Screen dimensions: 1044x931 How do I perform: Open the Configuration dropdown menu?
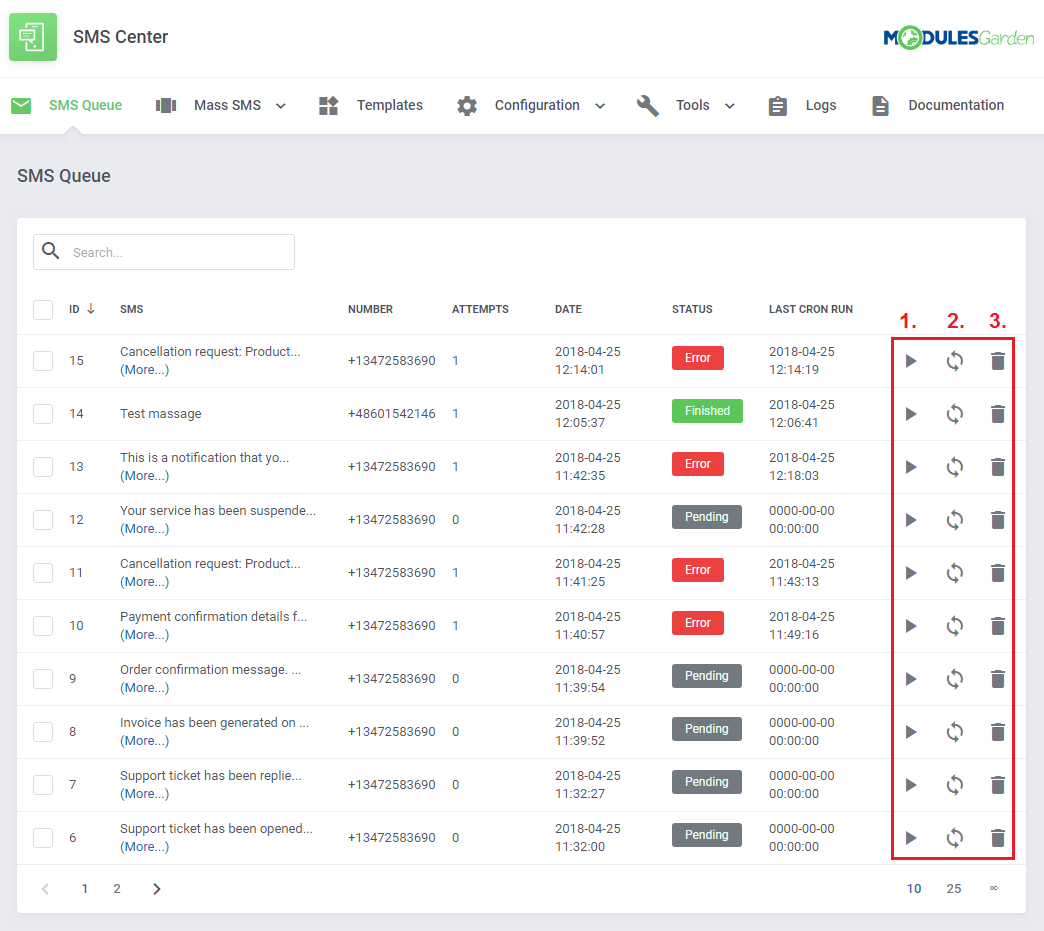point(531,105)
